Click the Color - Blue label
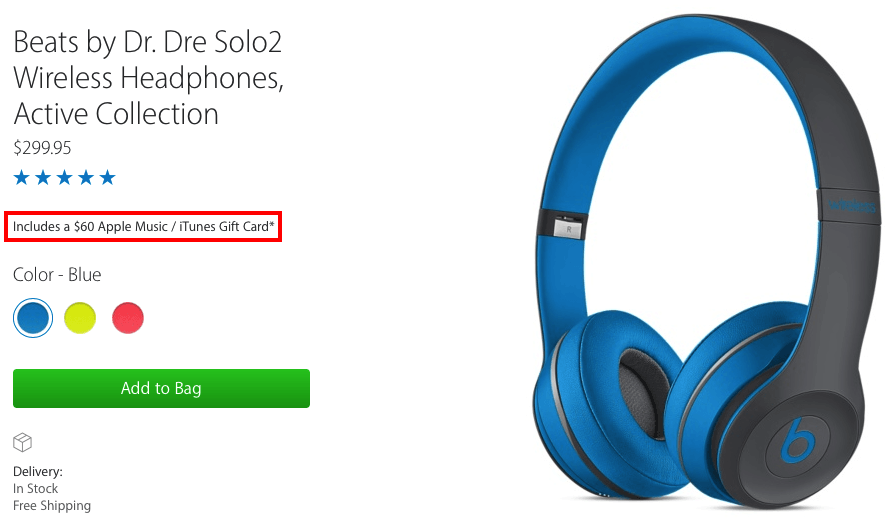This screenshot has width=887, height=520. 57,275
